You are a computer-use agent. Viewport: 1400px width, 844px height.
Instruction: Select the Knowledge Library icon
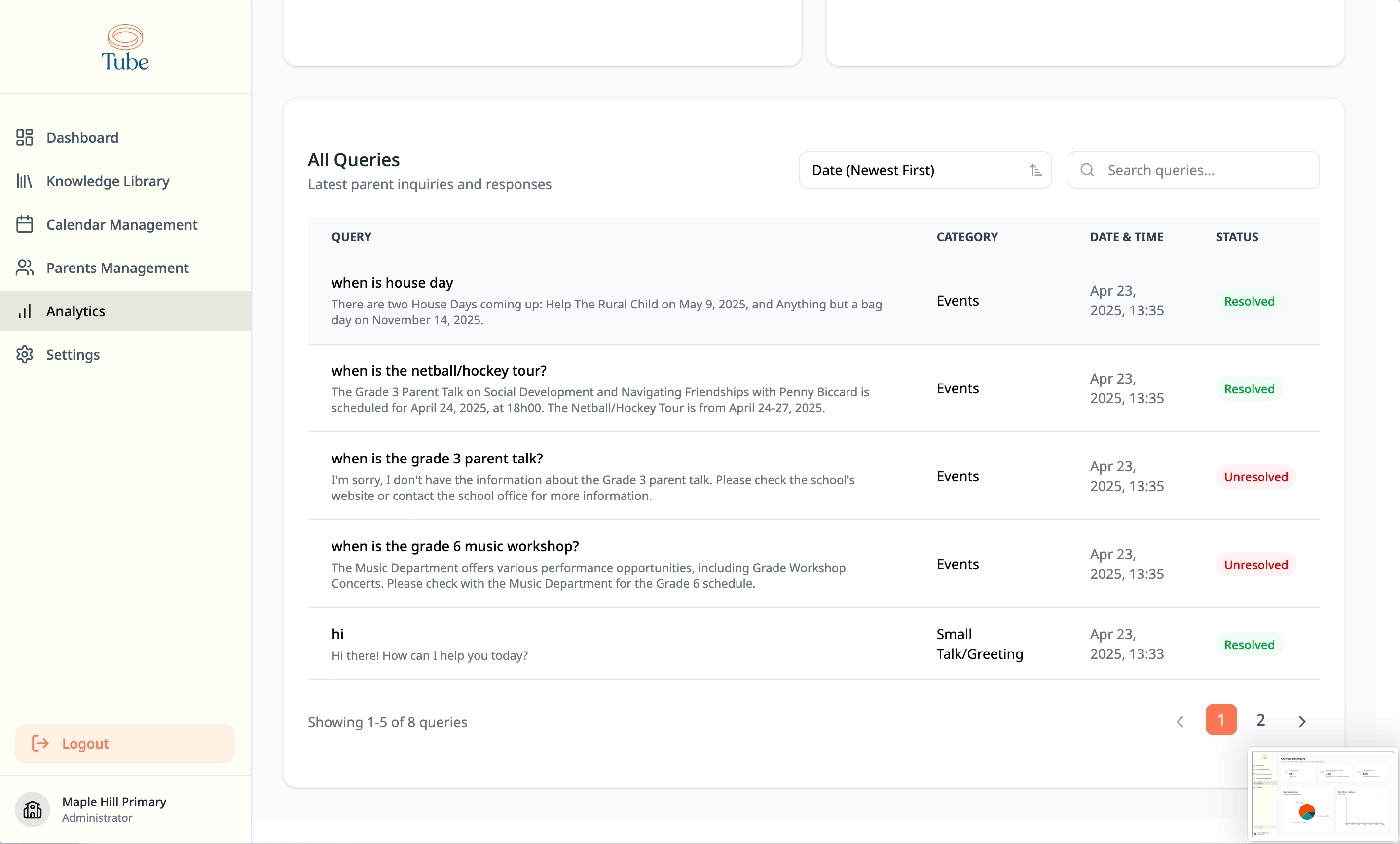click(x=25, y=181)
